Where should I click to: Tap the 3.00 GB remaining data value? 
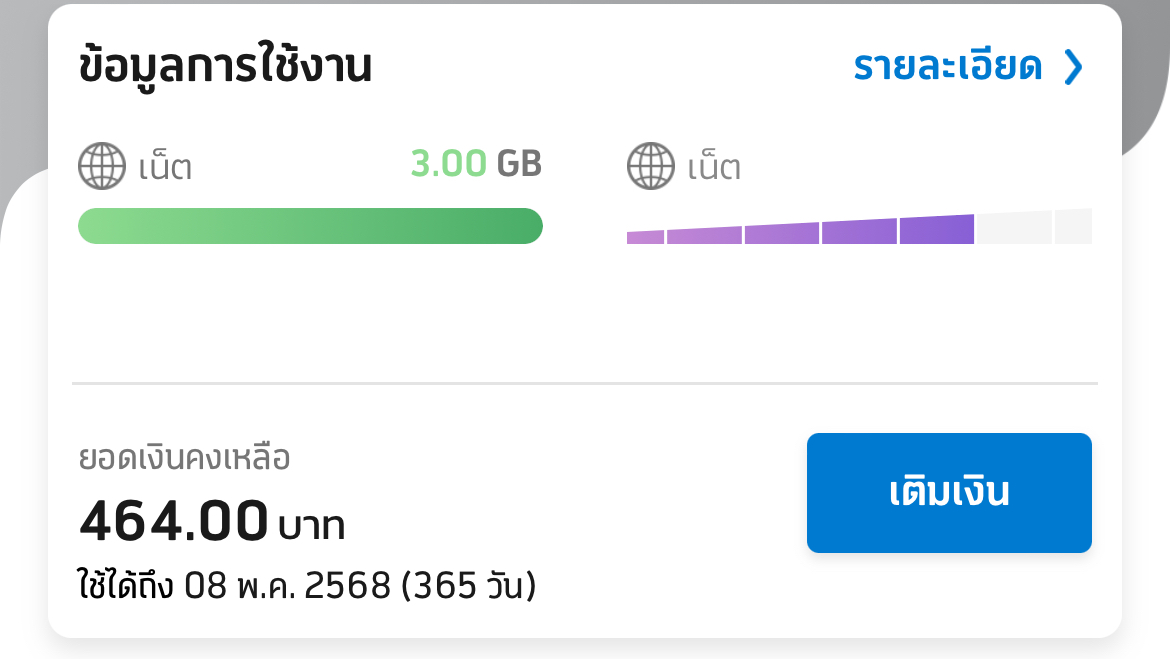(x=476, y=164)
